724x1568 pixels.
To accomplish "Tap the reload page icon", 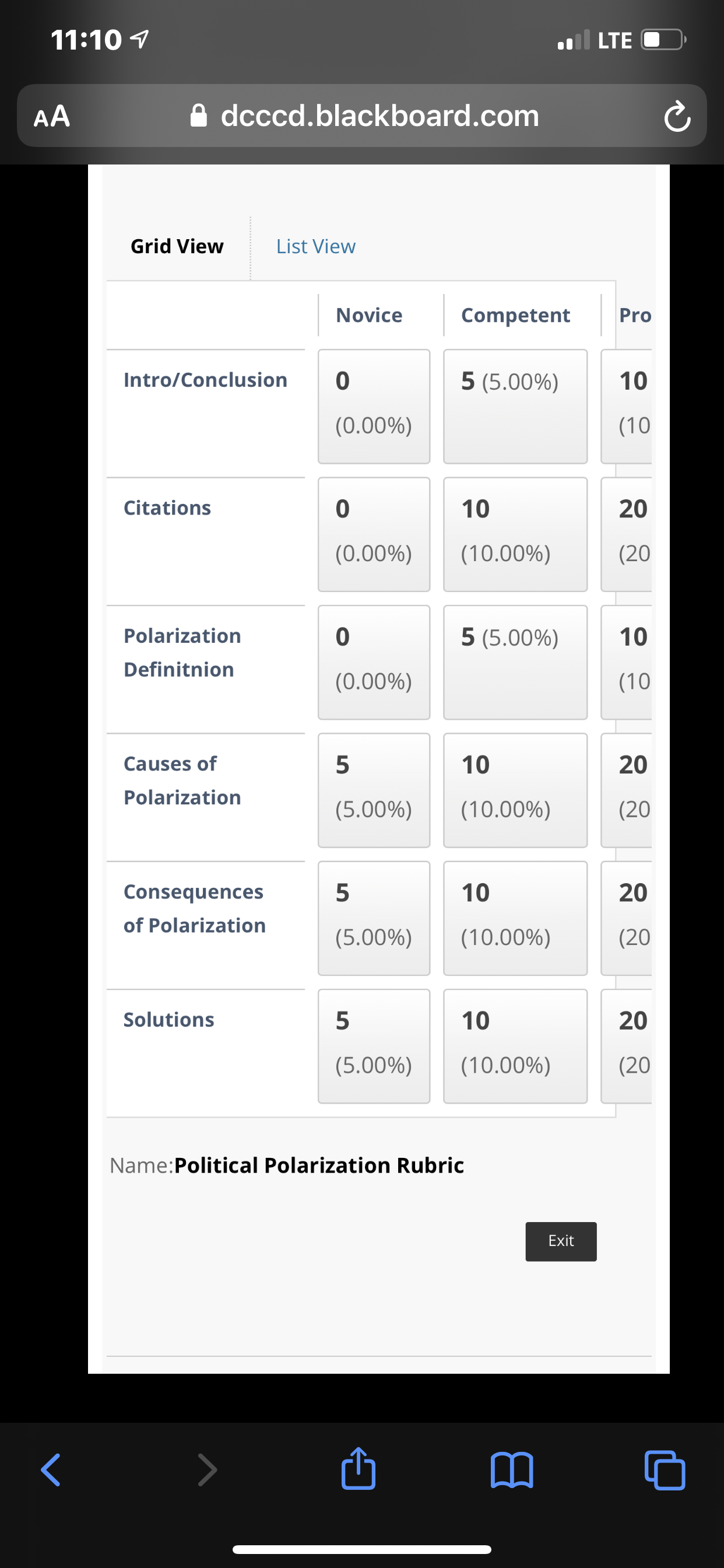I will tap(677, 116).
